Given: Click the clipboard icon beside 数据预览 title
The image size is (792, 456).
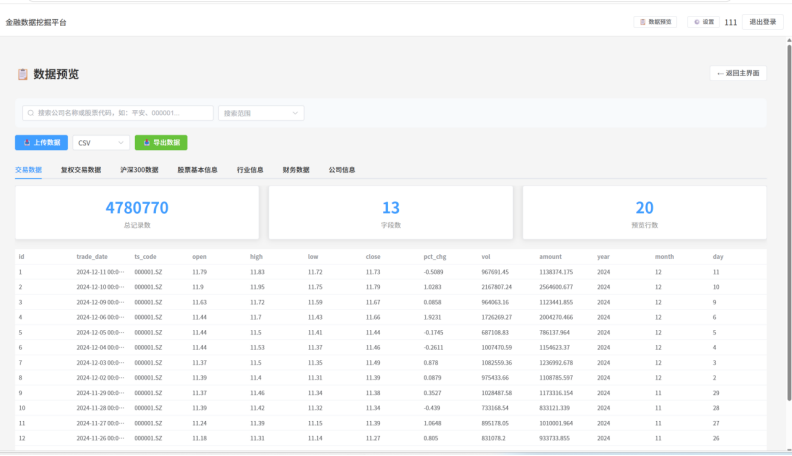Looking at the screenshot, I should pyautogui.click(x=23, y=74).
